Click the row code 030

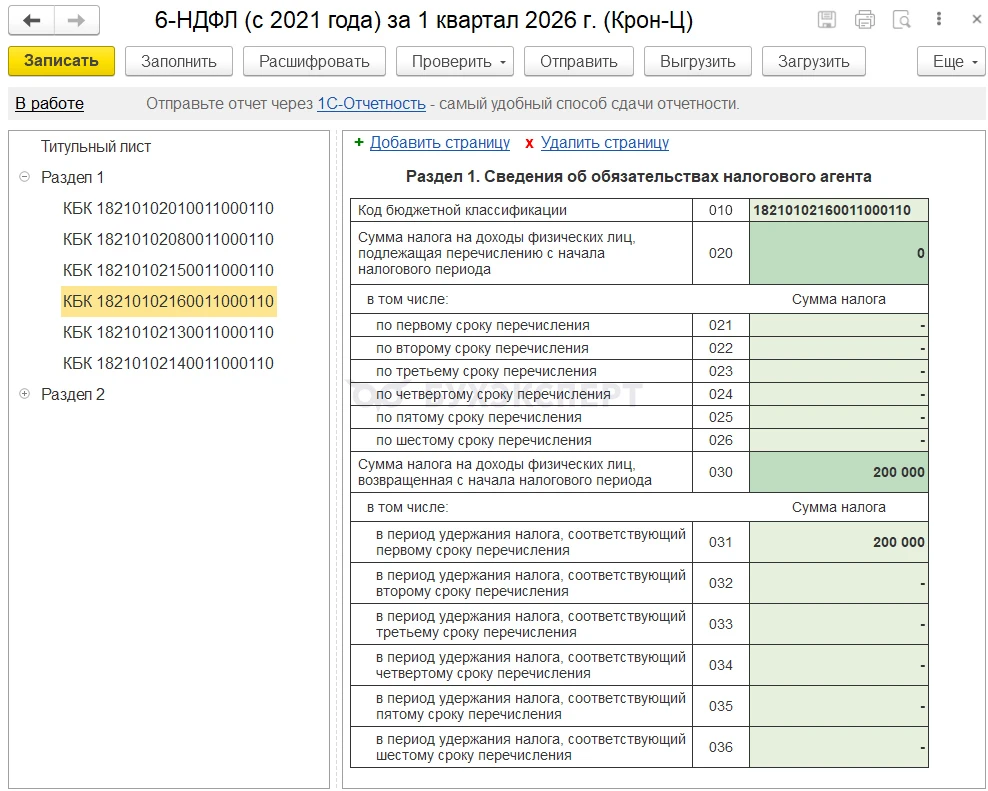tap(720, 472)
